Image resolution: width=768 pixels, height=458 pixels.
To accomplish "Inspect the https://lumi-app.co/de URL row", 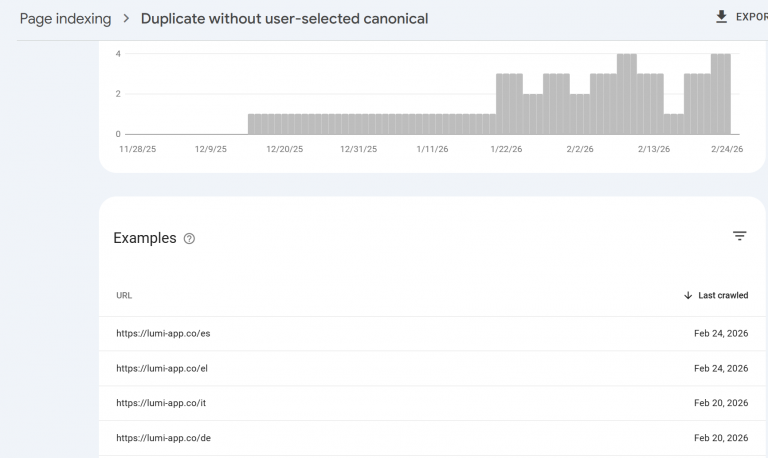I will pyautogui.click(x=163, y=438).
